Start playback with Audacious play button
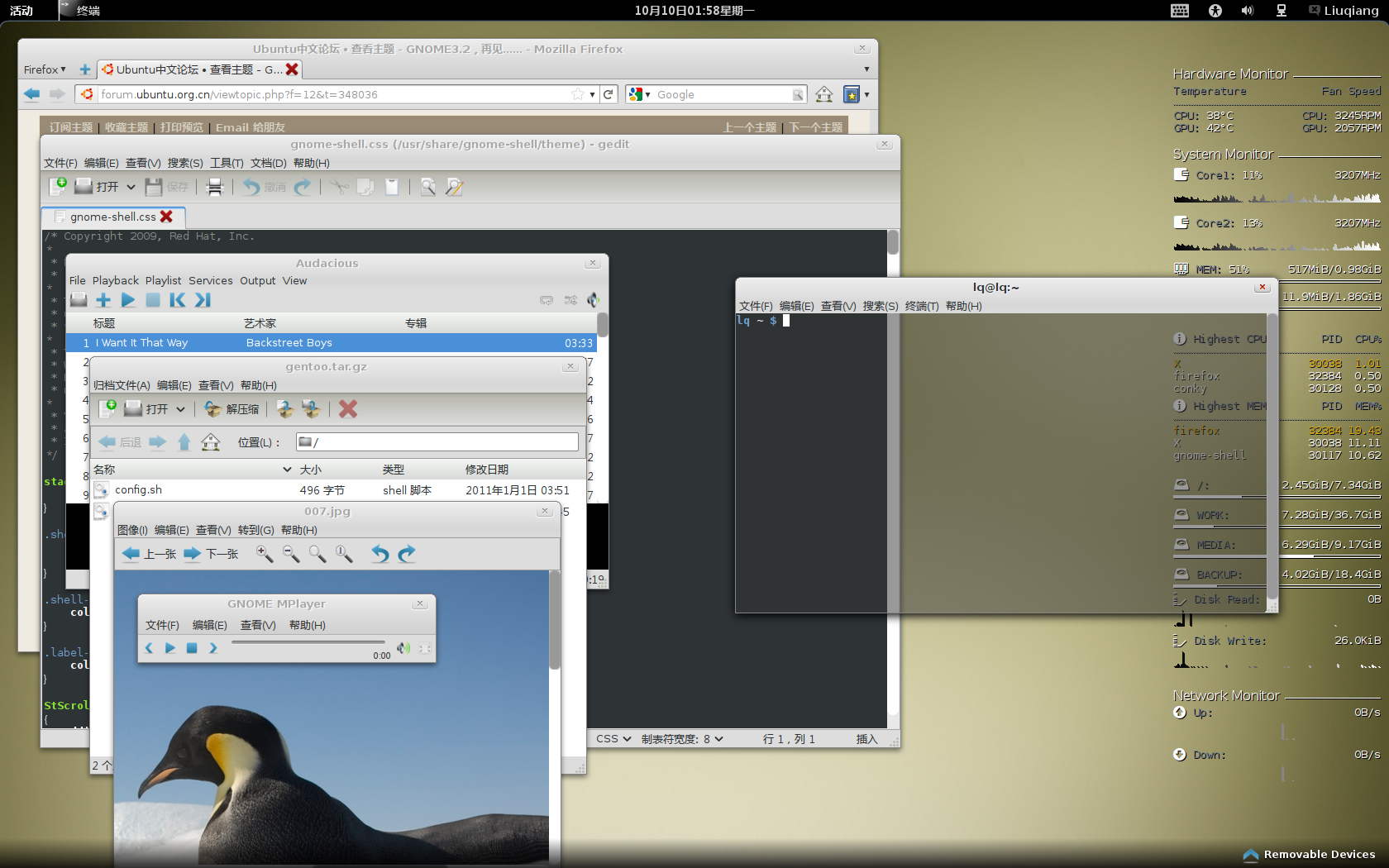 [128, 300]
